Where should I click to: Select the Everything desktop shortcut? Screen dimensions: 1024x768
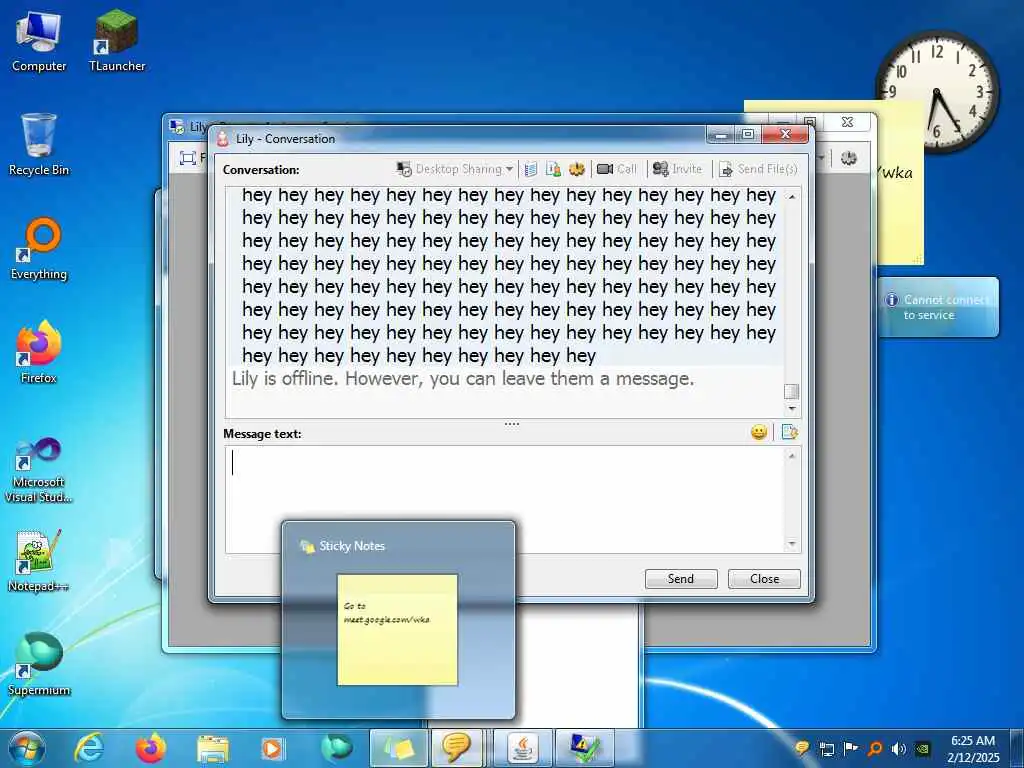pos(39,249)
